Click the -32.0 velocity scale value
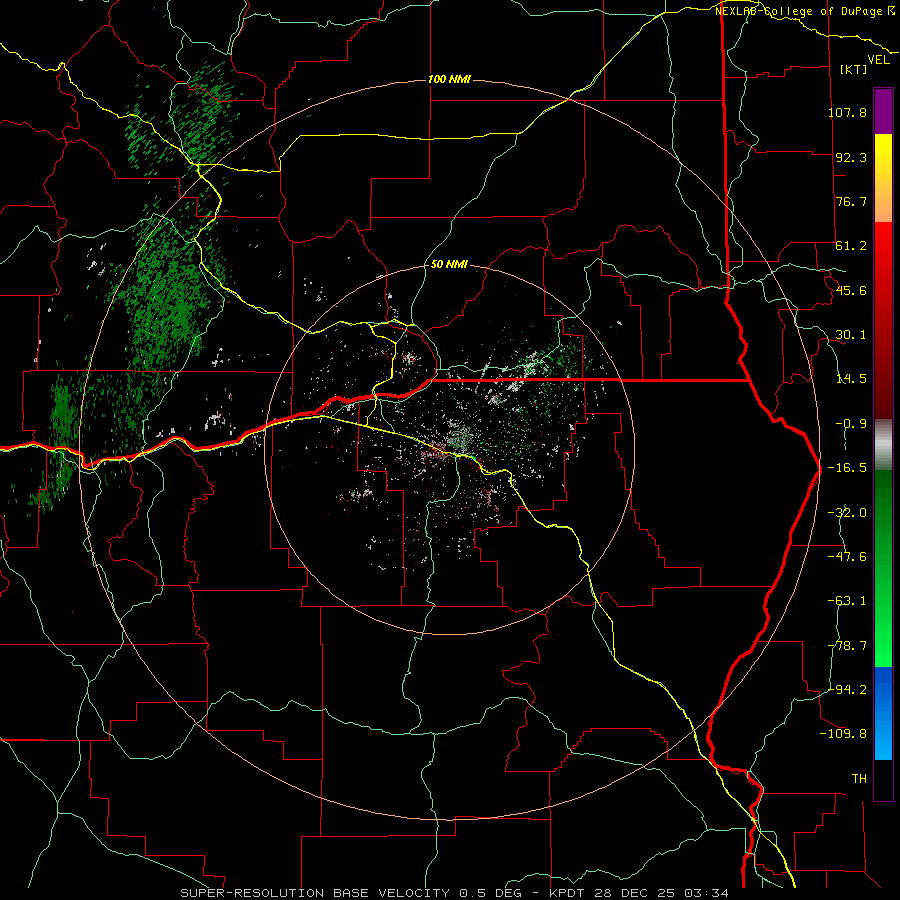 pos(847,513)
